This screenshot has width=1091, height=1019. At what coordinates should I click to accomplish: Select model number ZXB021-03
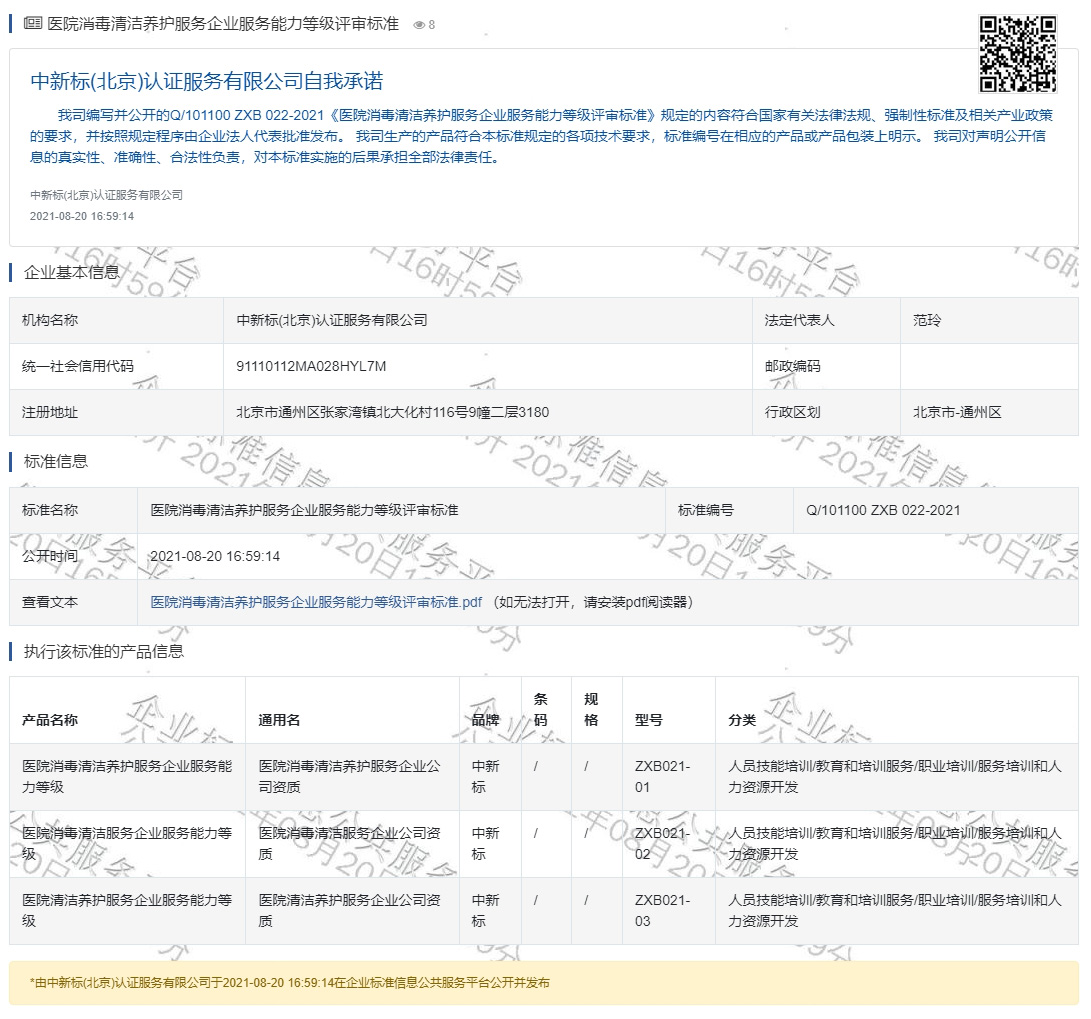pos(662,910)
